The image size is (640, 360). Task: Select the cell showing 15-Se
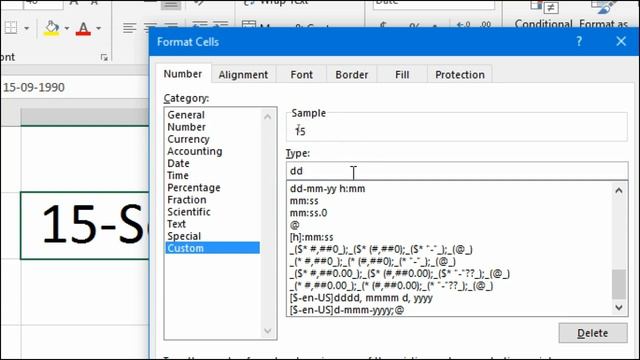click(x=85, y=225)
